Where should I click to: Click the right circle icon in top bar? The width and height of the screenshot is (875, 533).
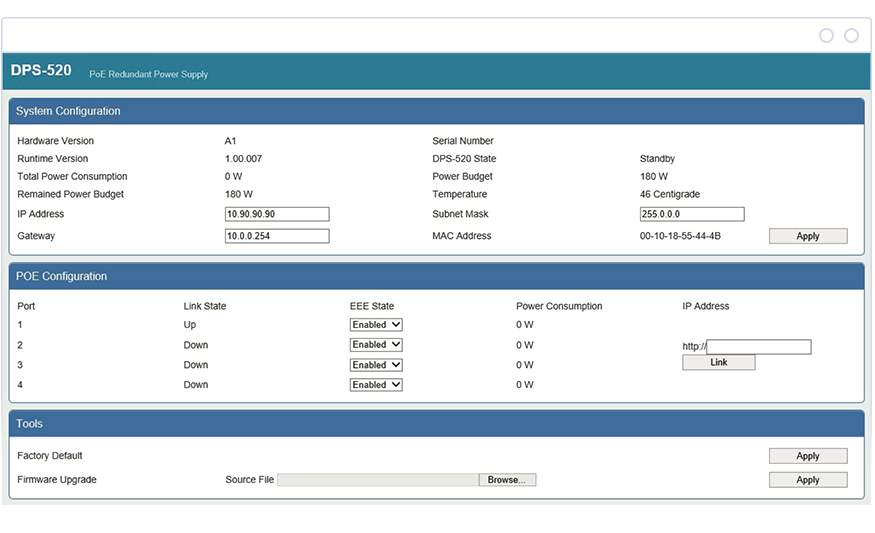pyautogui.click(x=851, y=36)
